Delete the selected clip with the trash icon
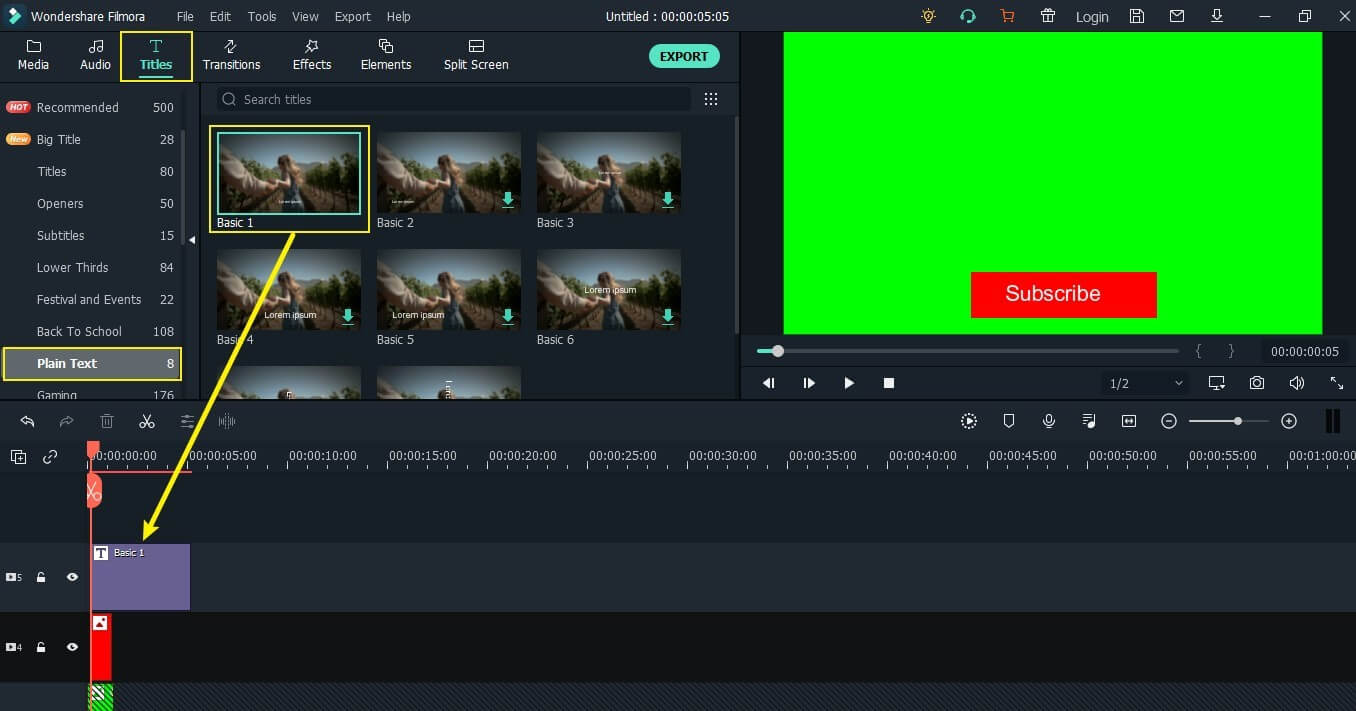The width and height of the screenshot is (1356, 711). point(107,421)
